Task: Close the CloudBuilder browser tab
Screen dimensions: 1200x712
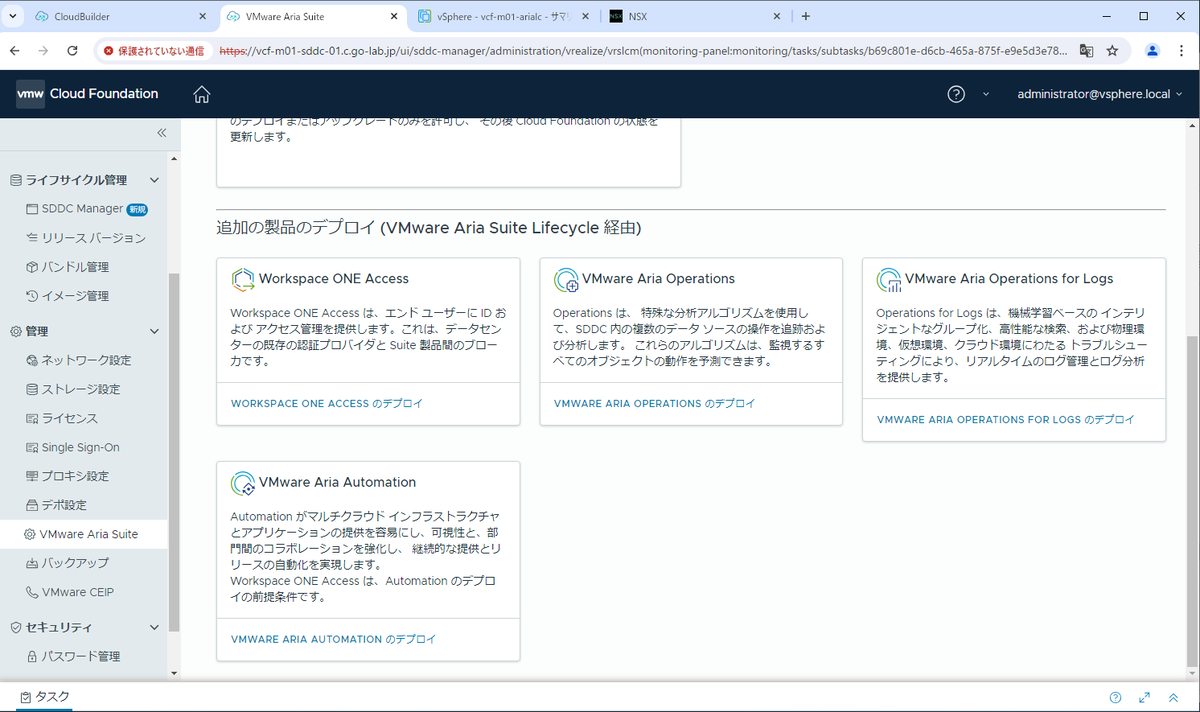Action: click(202, 17)
